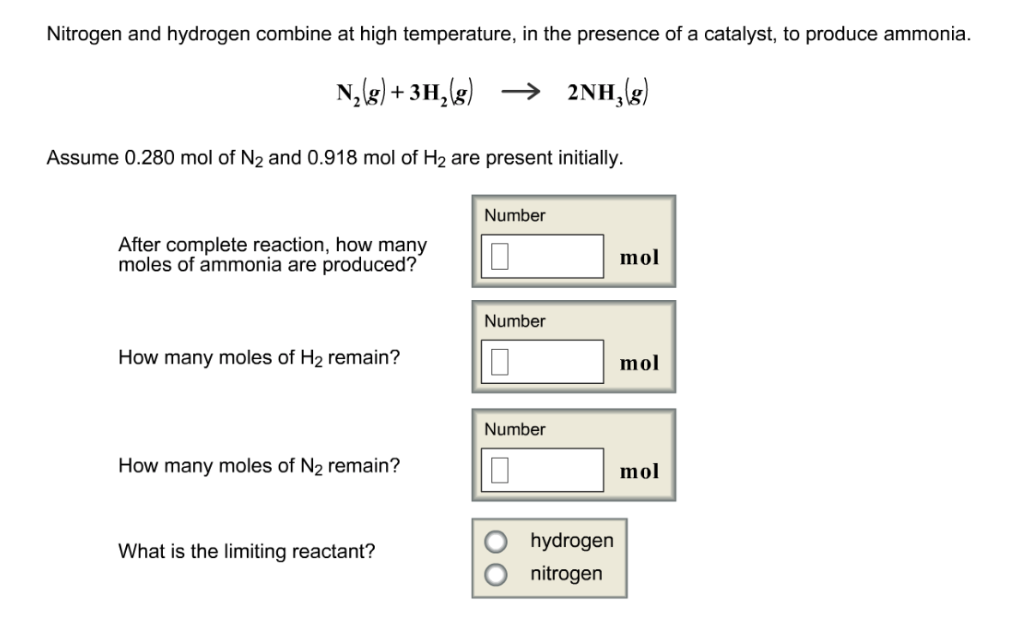
Task: Click inside the H2 remaining input field
Action: pos(545,362)
